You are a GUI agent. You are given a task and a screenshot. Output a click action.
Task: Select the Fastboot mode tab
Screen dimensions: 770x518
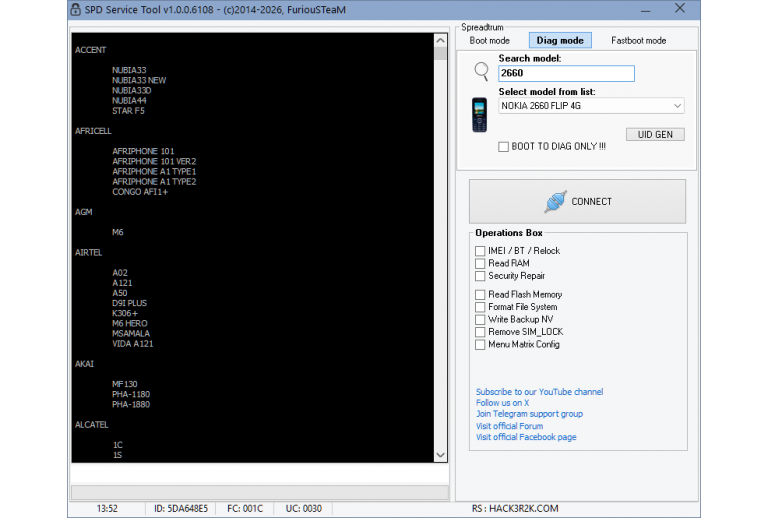[638, 41]
